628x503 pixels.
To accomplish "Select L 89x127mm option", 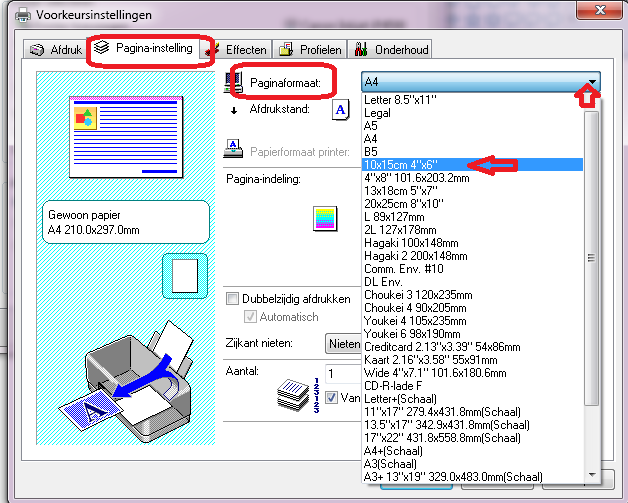I will coord(472,217).
